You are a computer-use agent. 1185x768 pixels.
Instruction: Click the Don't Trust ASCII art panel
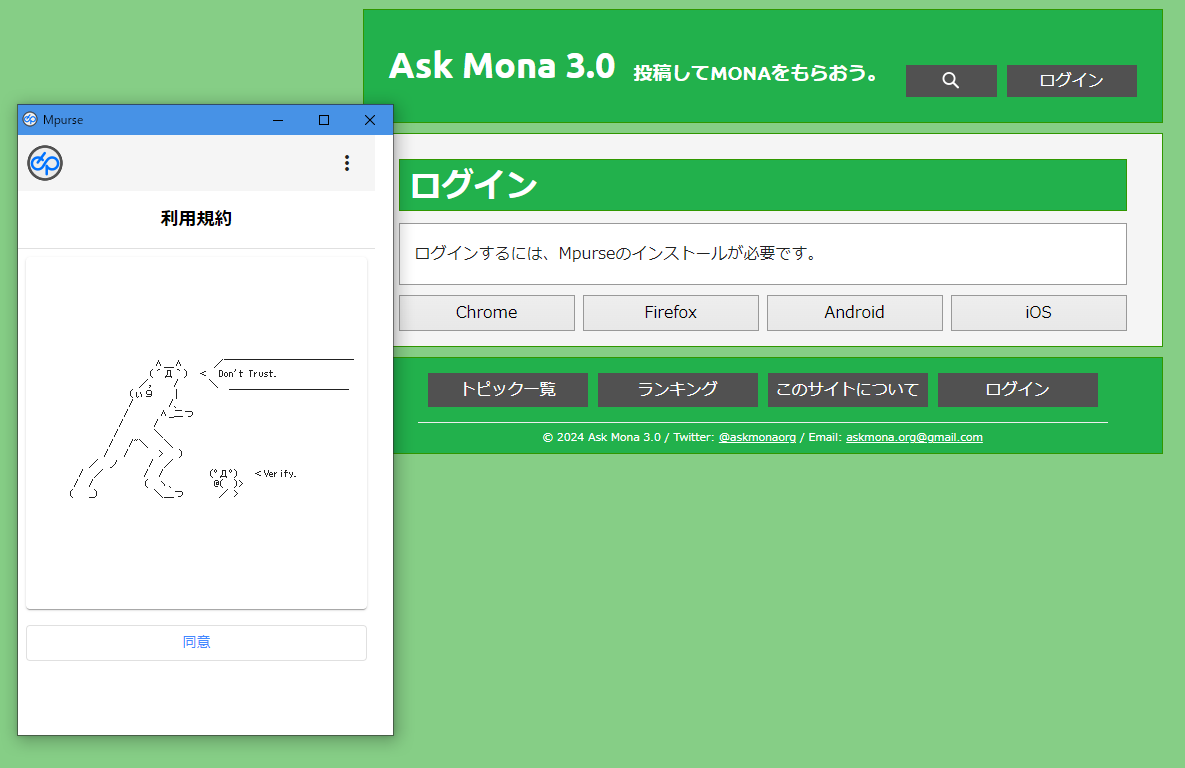pyautogui.click(x=196, y=433)
